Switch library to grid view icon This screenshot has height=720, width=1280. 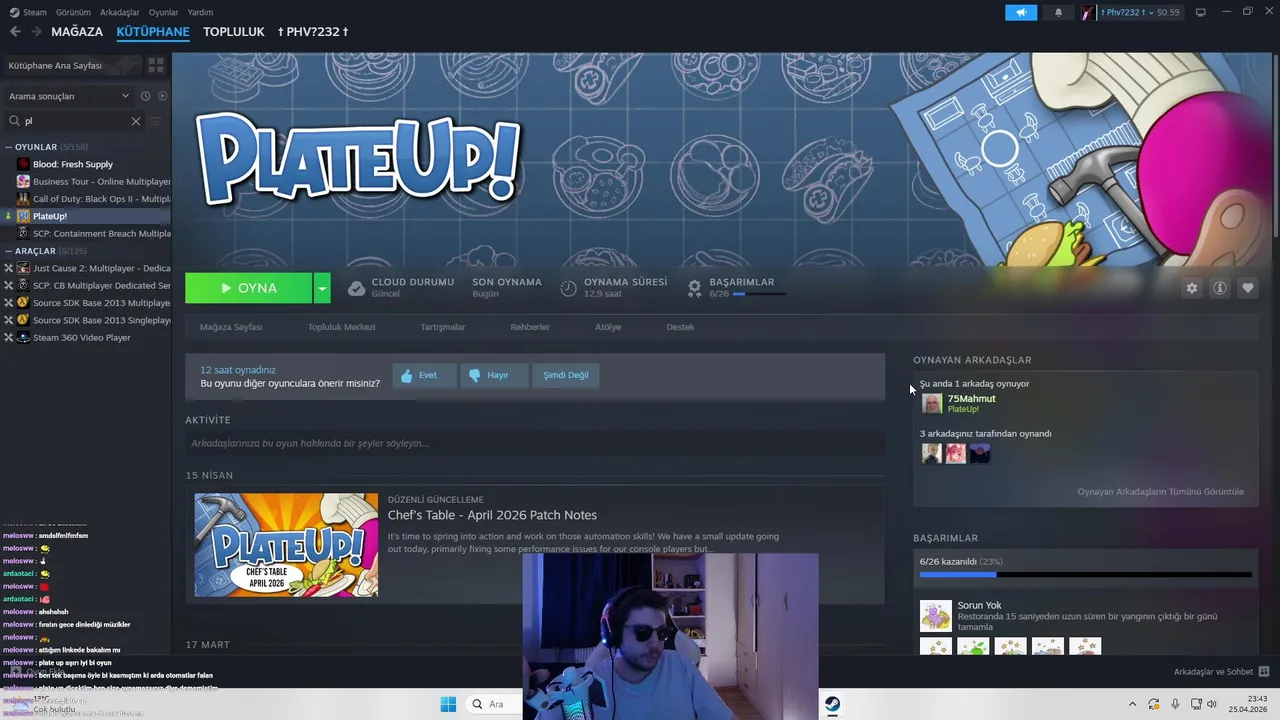coord(156,65)
